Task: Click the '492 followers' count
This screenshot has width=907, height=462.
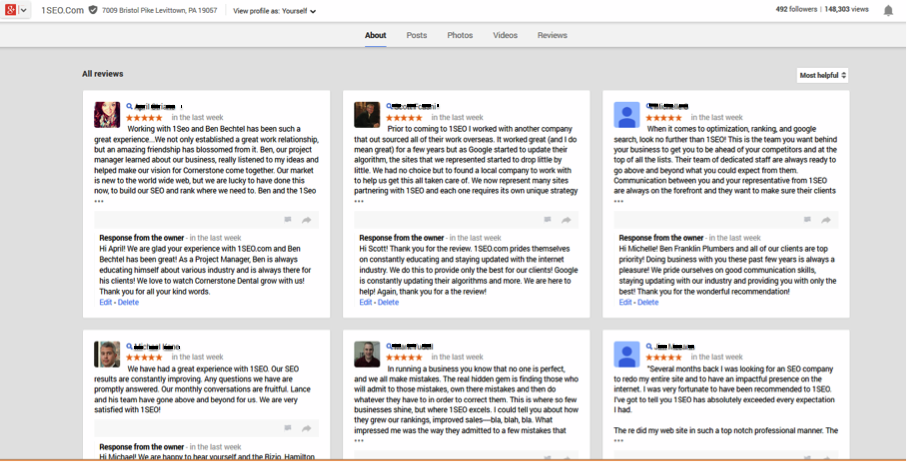Action: pos(797,9)
